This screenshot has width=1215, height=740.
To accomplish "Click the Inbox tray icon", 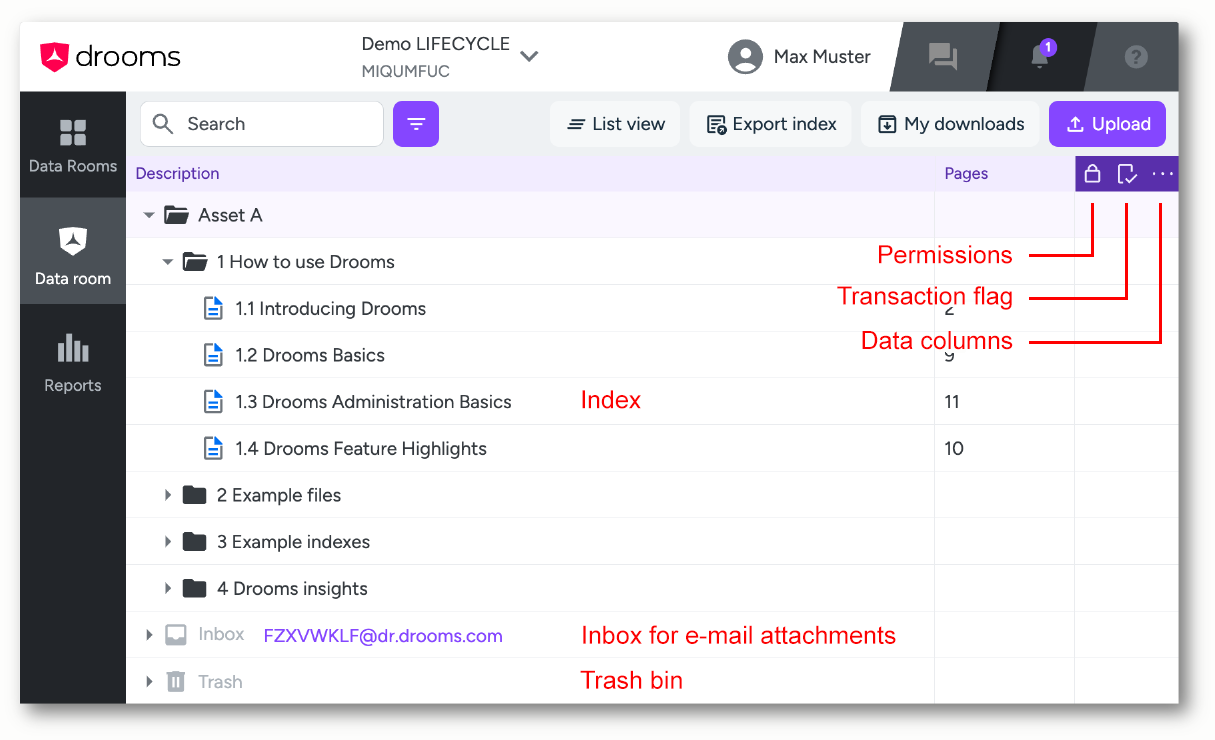I will tap(176, 635).
